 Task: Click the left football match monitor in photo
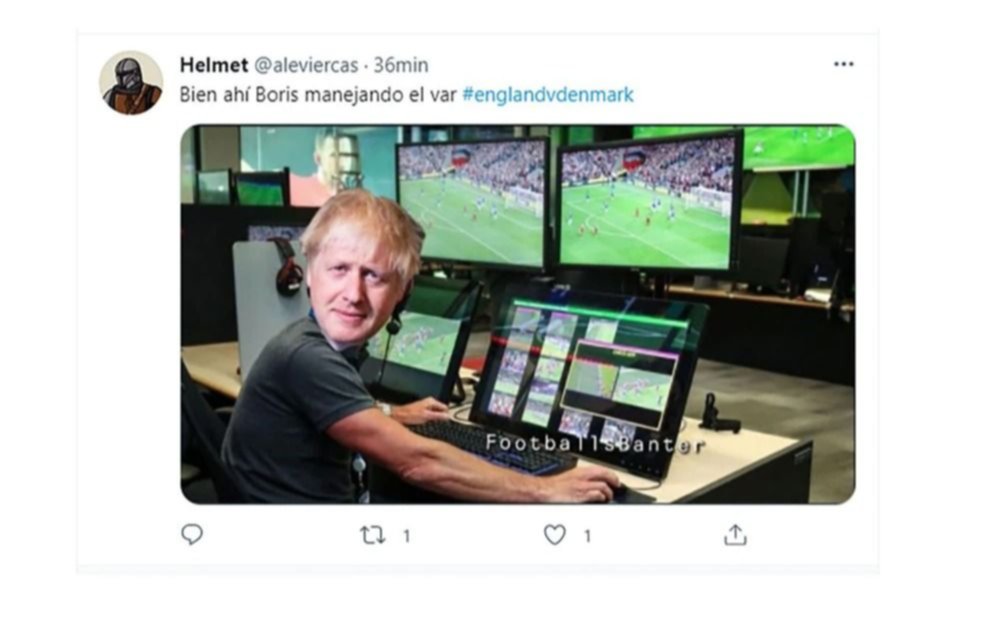pos(473,203)
